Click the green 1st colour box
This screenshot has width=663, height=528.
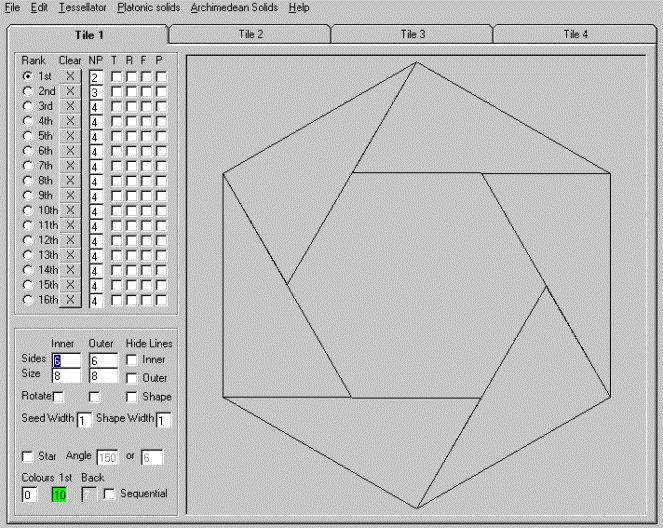(x=59, y=495)
